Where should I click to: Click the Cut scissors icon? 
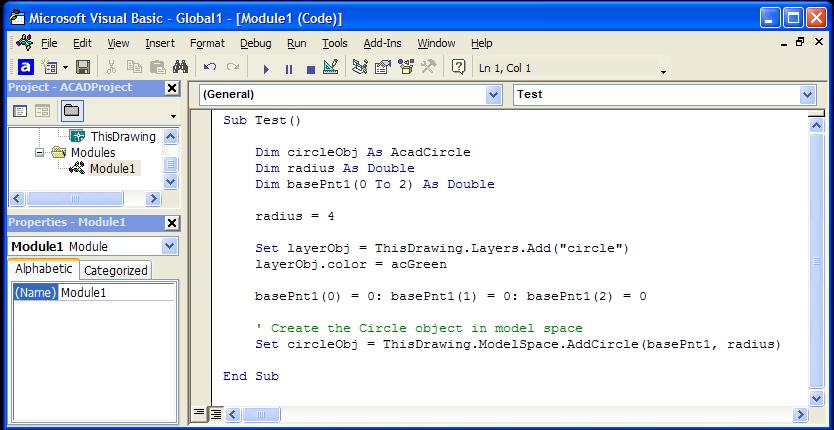[x=111, y=68]
